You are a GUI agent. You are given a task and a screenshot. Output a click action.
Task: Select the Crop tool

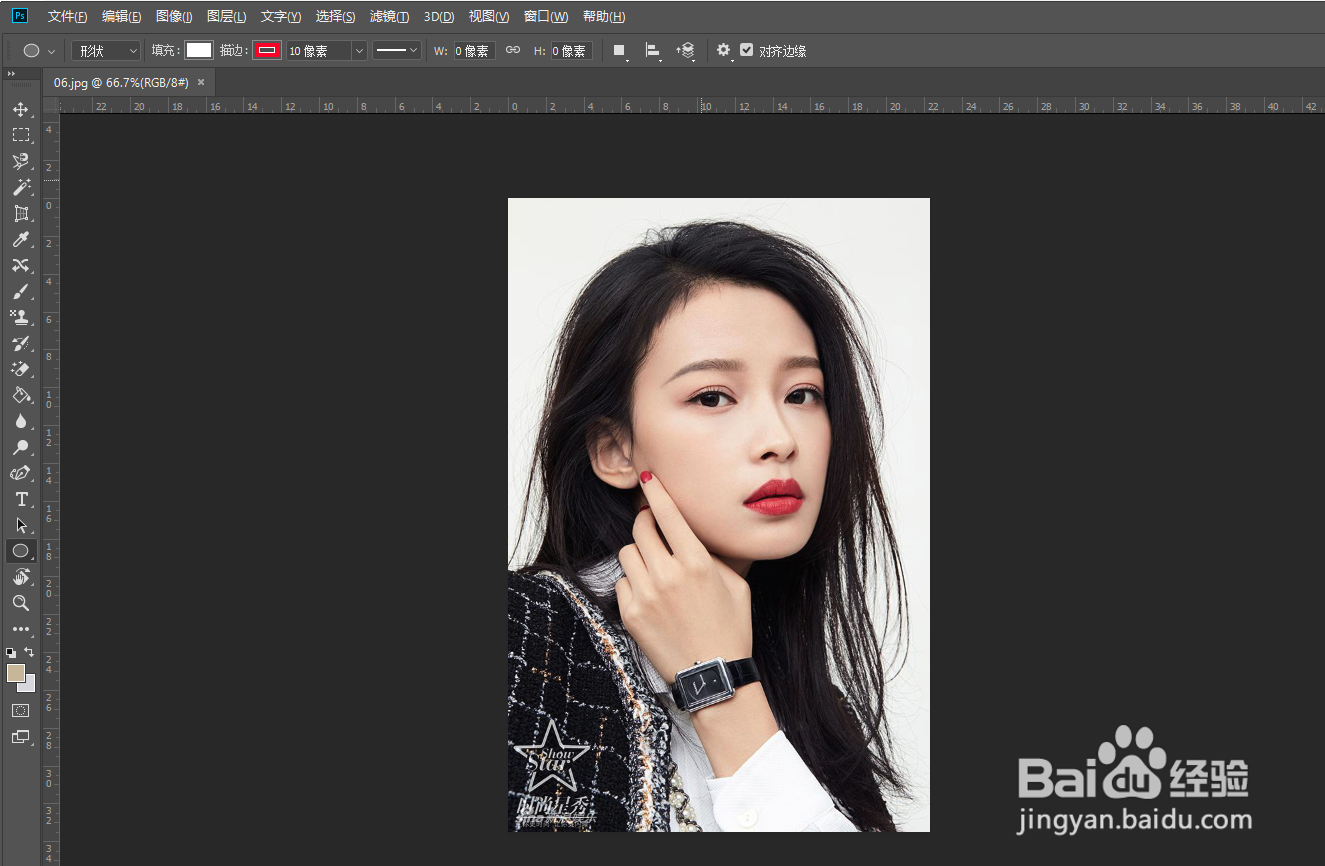20,213
